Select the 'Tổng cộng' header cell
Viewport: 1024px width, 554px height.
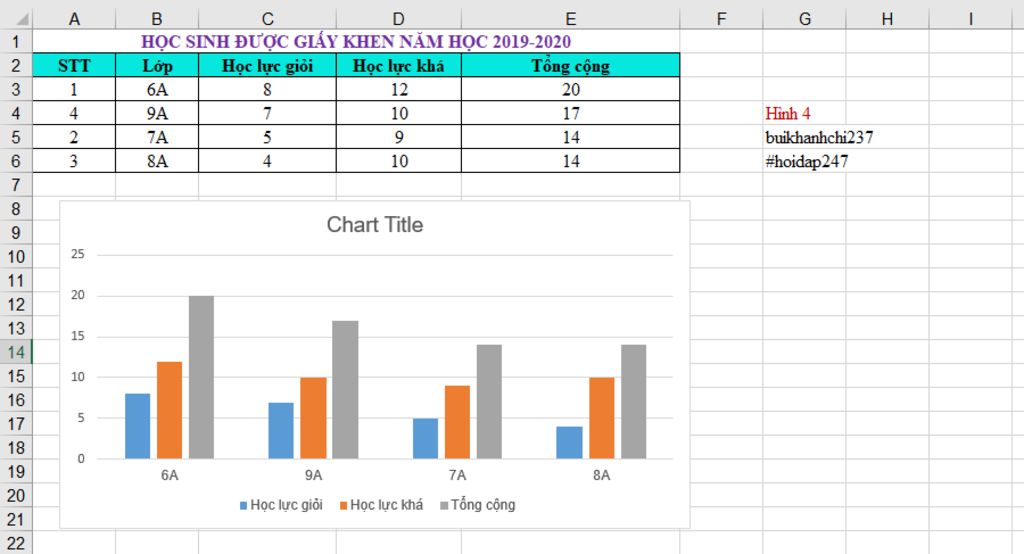tap(570, 65)
